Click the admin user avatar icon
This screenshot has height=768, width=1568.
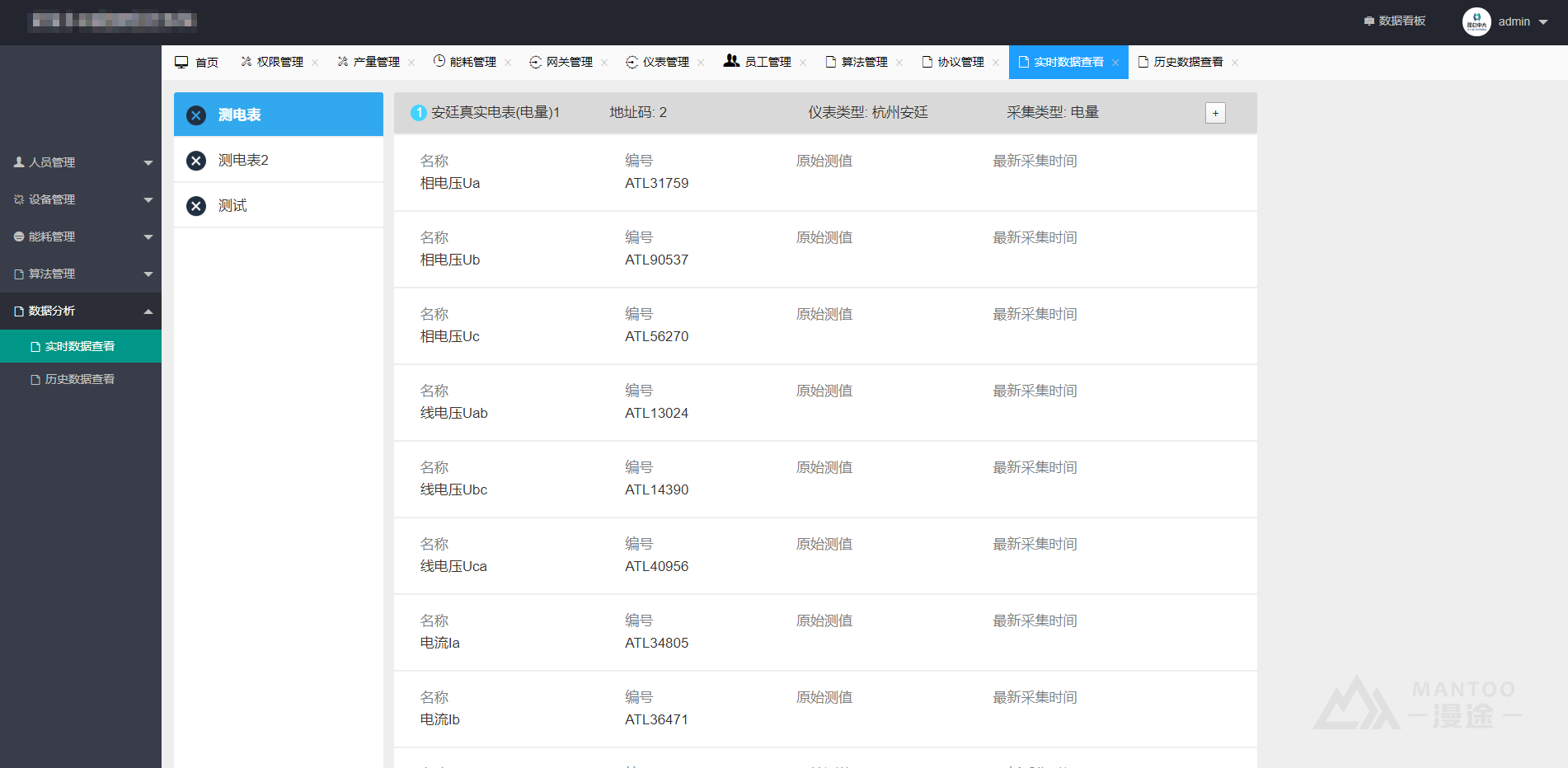click(x=1476, y=21)
